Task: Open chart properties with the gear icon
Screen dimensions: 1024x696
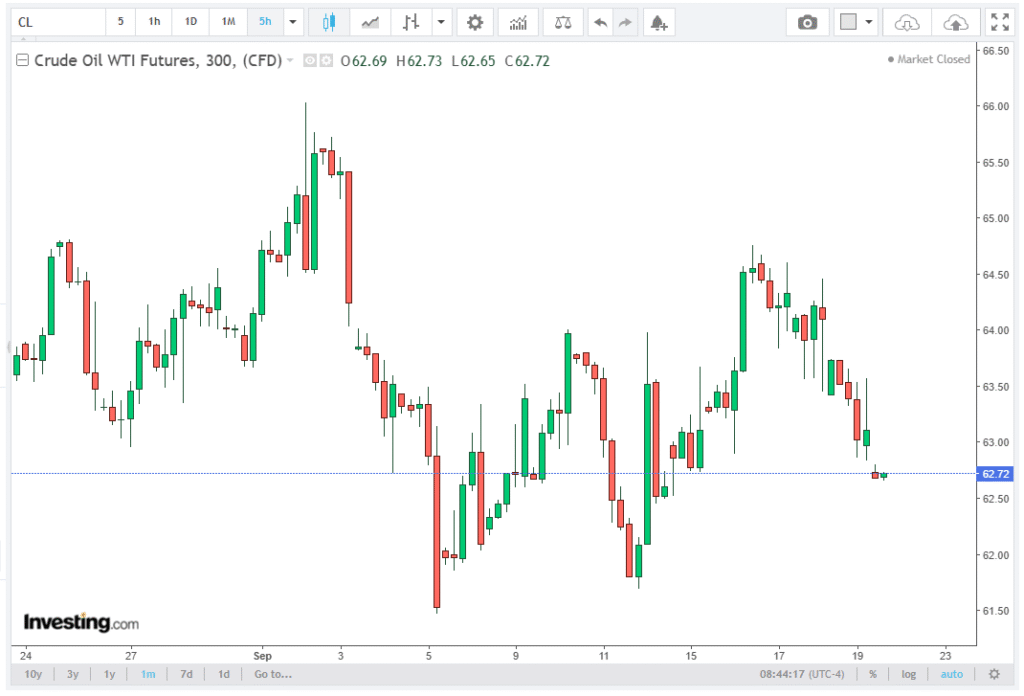Action: 475,22
